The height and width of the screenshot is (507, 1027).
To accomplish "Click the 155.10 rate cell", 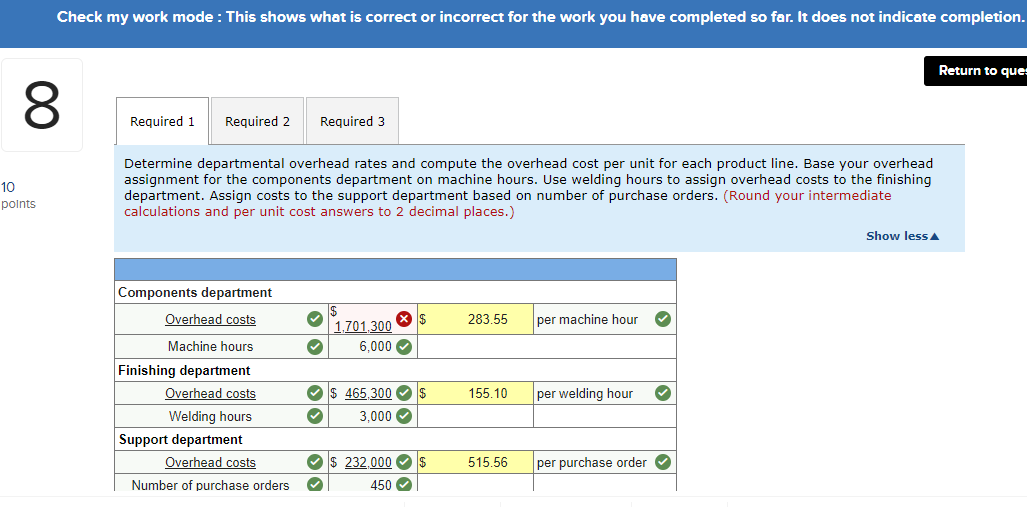I will (x=476, y=393).
